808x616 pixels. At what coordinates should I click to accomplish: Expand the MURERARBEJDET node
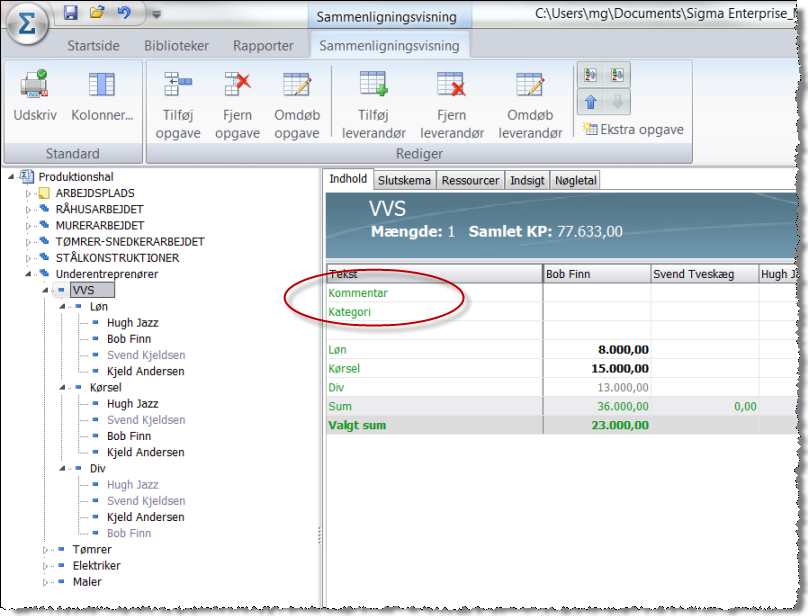click(x=28, y=226)
